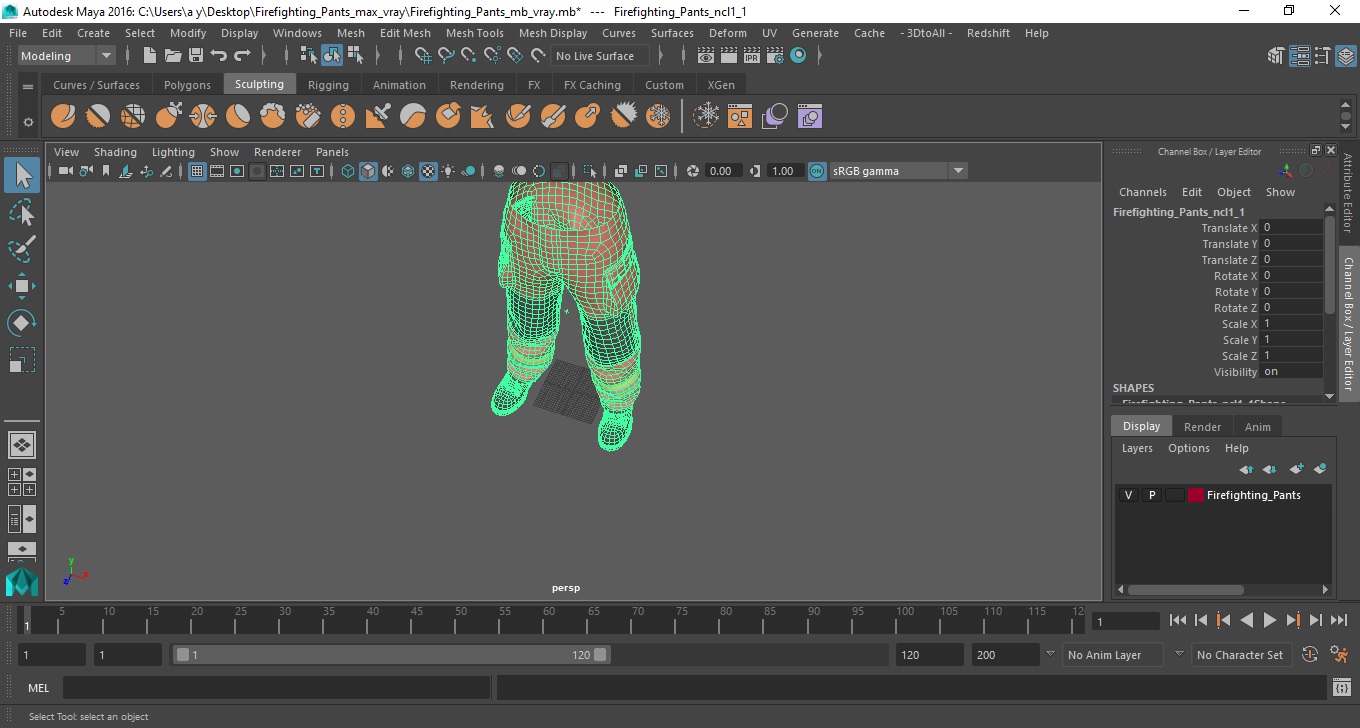The width and height of the screenshot is (1360, 728).
Task: Open the sRGB gamma dropdown
Action: [898, 171]
